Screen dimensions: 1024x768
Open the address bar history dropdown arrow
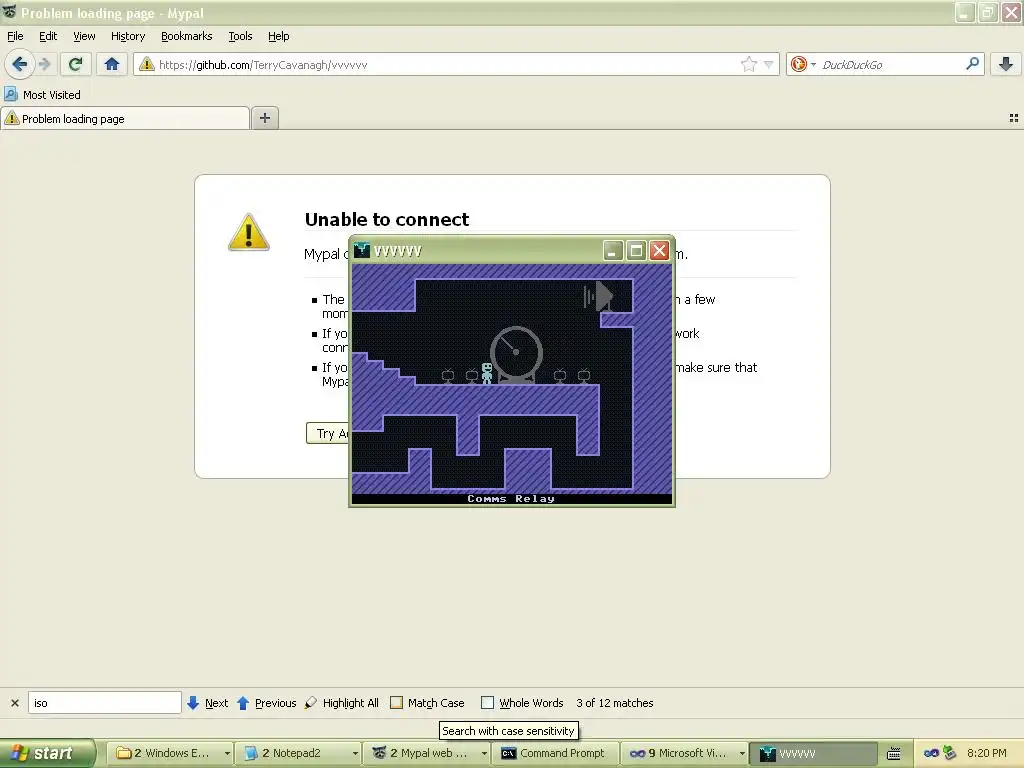point(769,64)
